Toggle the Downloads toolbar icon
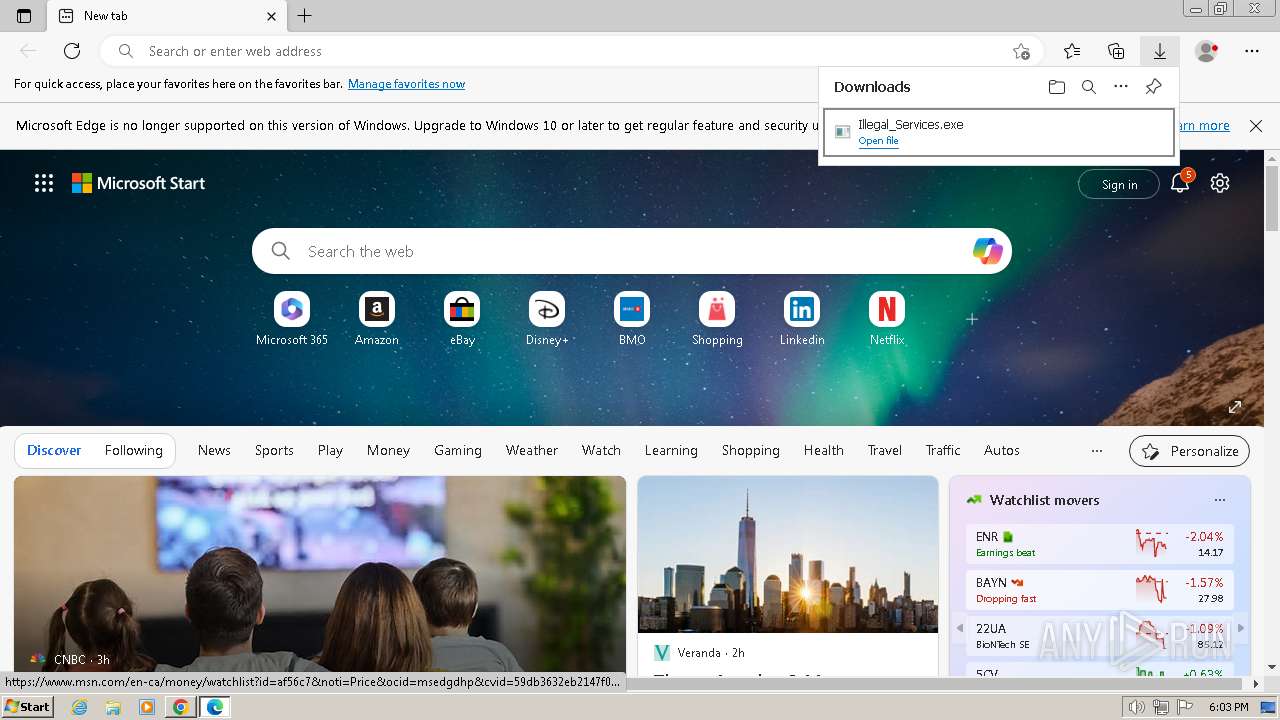The image size is (1280, 720). click(1160, 51)
